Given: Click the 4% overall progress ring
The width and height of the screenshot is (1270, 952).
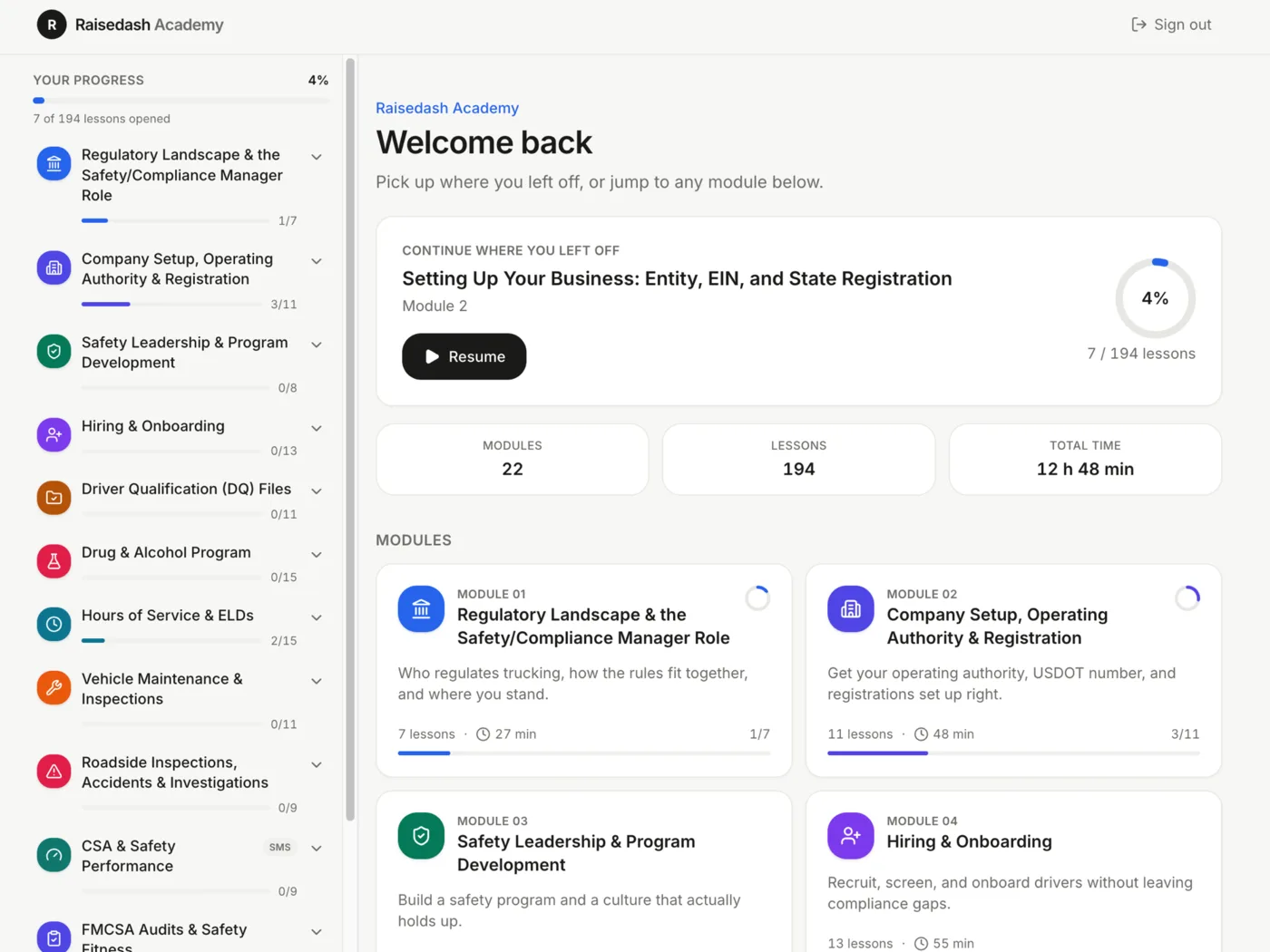Looking at the screenshot, I should coord(1155,298).
